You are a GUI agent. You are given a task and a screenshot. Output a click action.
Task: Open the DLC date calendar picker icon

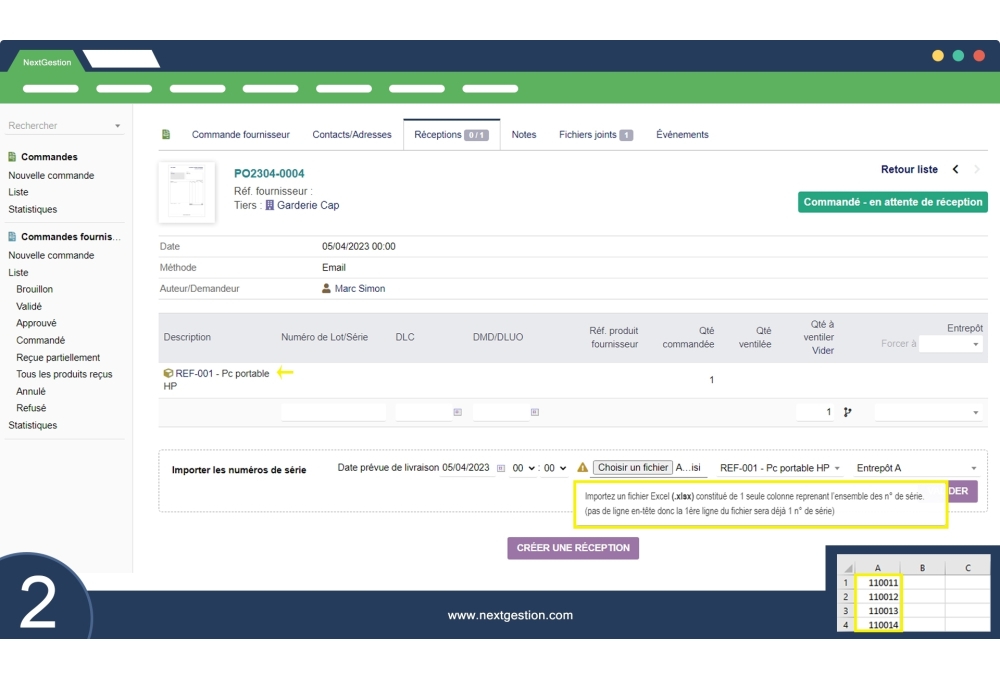click(457, 412)
